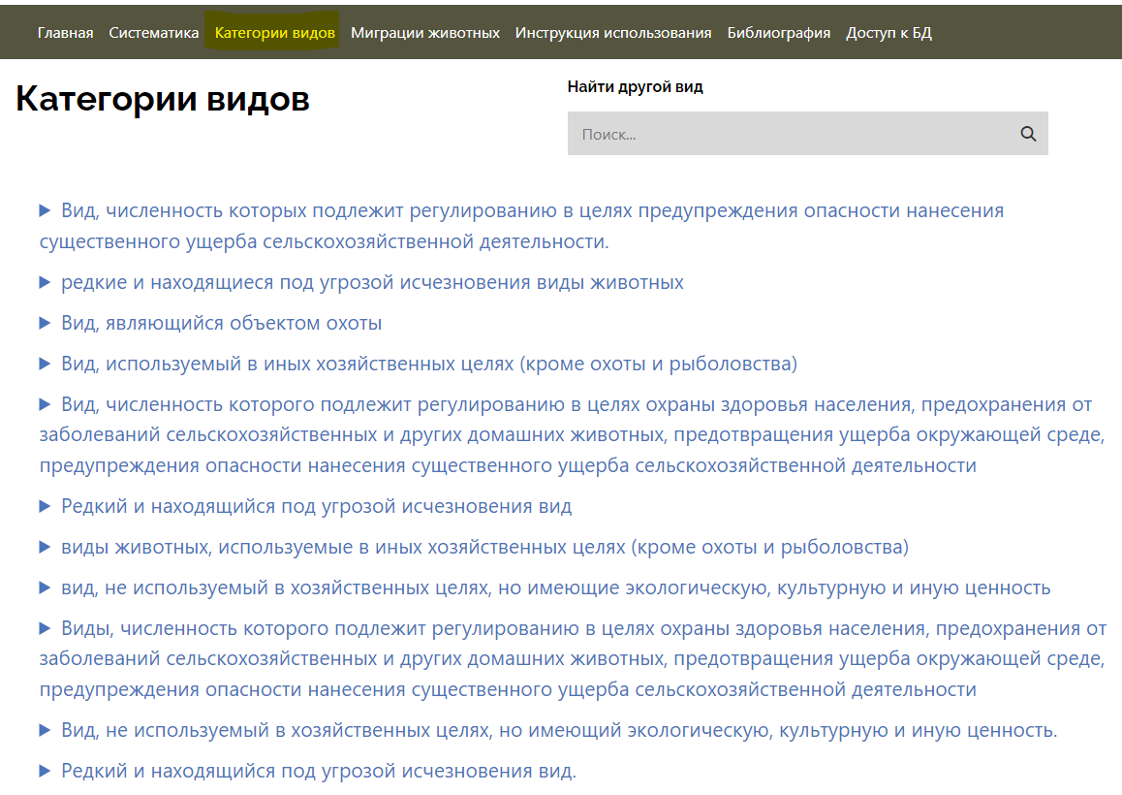
Task: Go to Миграции животных page
Action: tap(425, 33)
